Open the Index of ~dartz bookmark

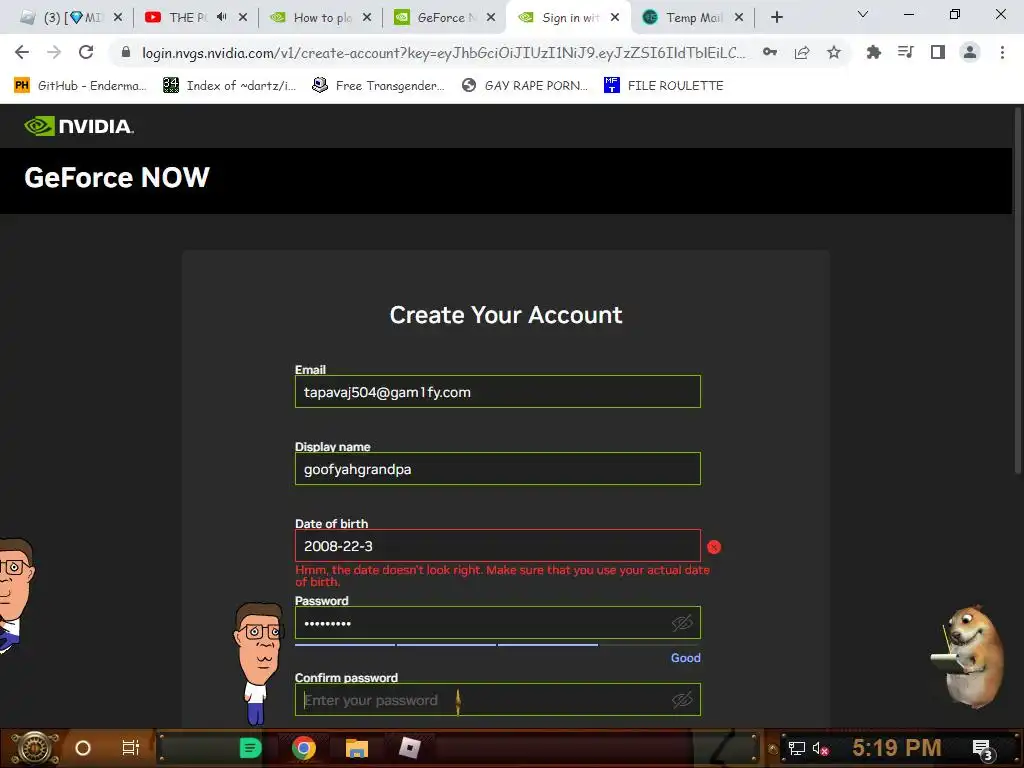pyautogui.click(x=229, y=86)
